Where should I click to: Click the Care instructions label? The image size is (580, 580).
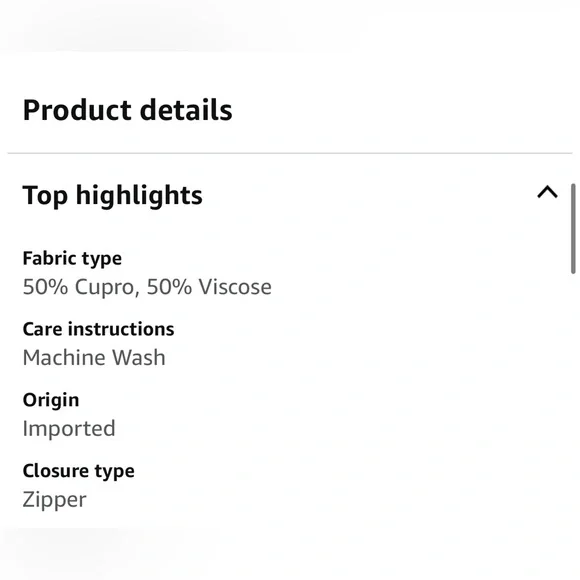click(x=98, y=329)
